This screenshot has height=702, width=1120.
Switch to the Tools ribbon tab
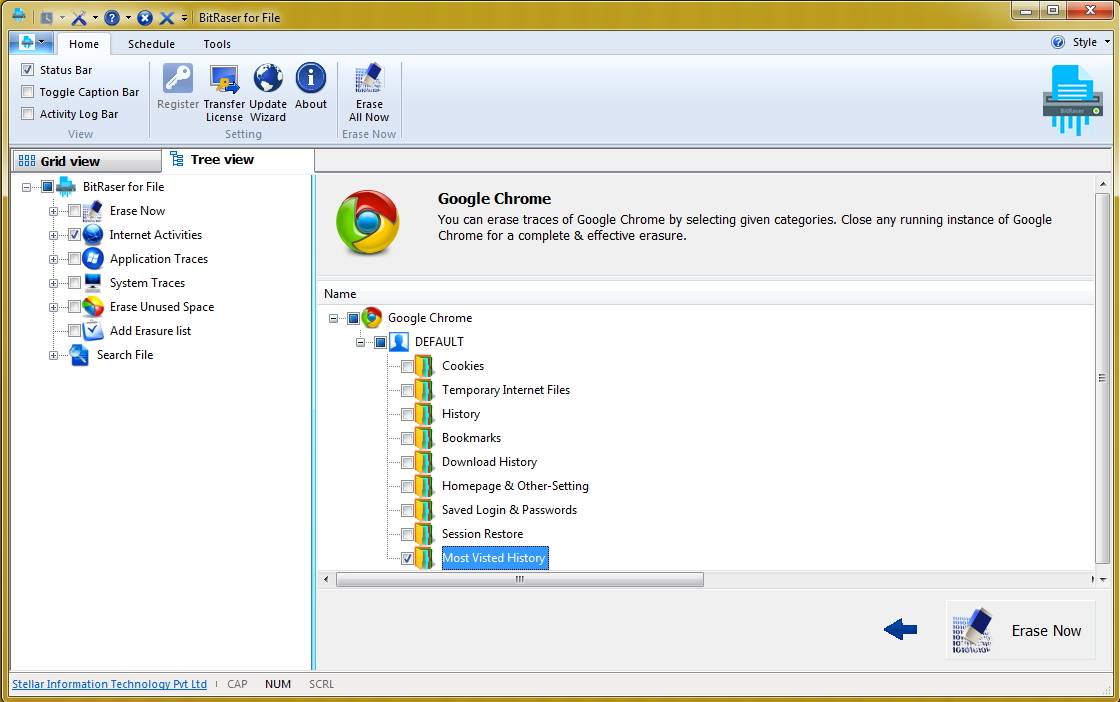(217, 44)
